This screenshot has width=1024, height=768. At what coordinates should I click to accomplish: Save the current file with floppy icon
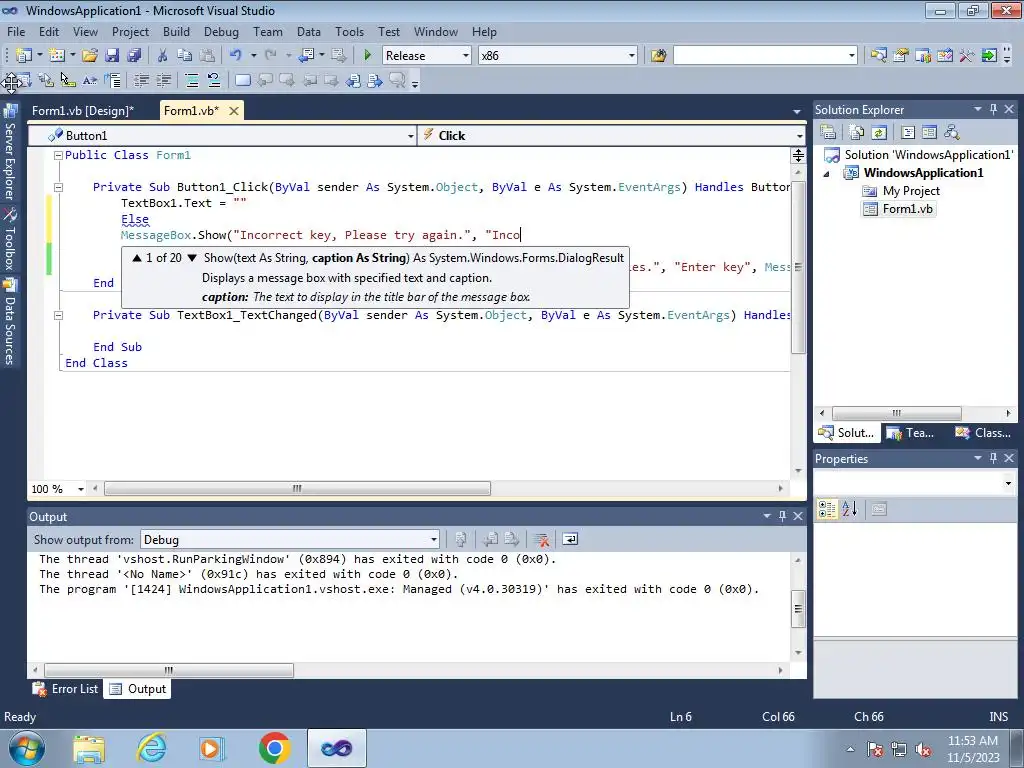coord(112,56)
